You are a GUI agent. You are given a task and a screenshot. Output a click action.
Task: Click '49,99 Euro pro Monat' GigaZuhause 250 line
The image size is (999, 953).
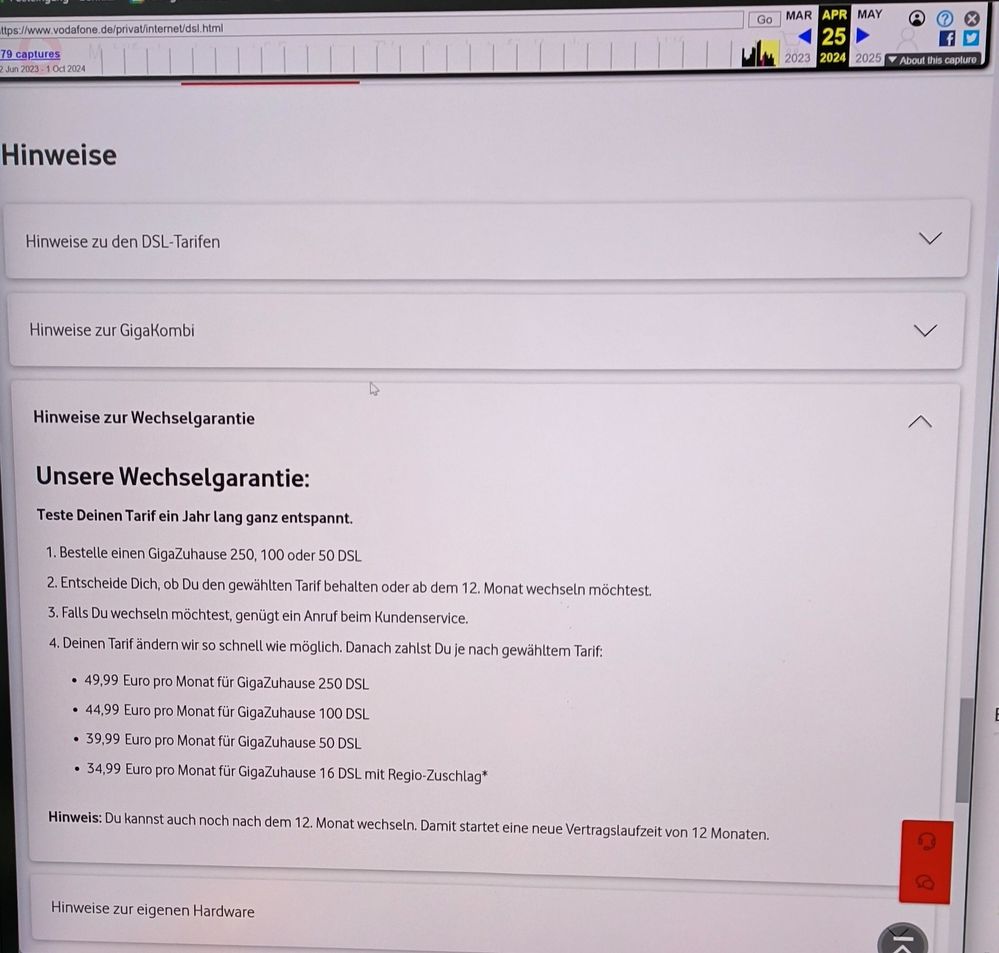(226, 682)
